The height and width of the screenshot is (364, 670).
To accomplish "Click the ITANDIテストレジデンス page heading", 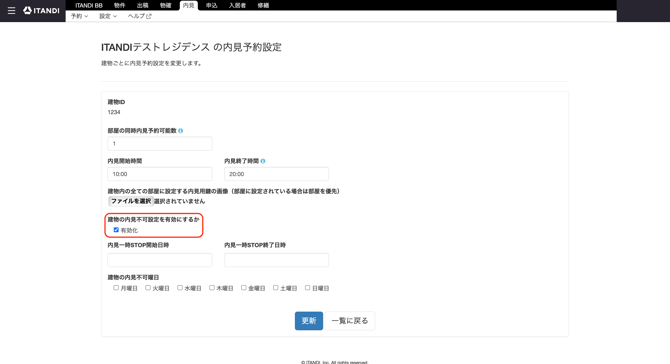I will point(191,47).
